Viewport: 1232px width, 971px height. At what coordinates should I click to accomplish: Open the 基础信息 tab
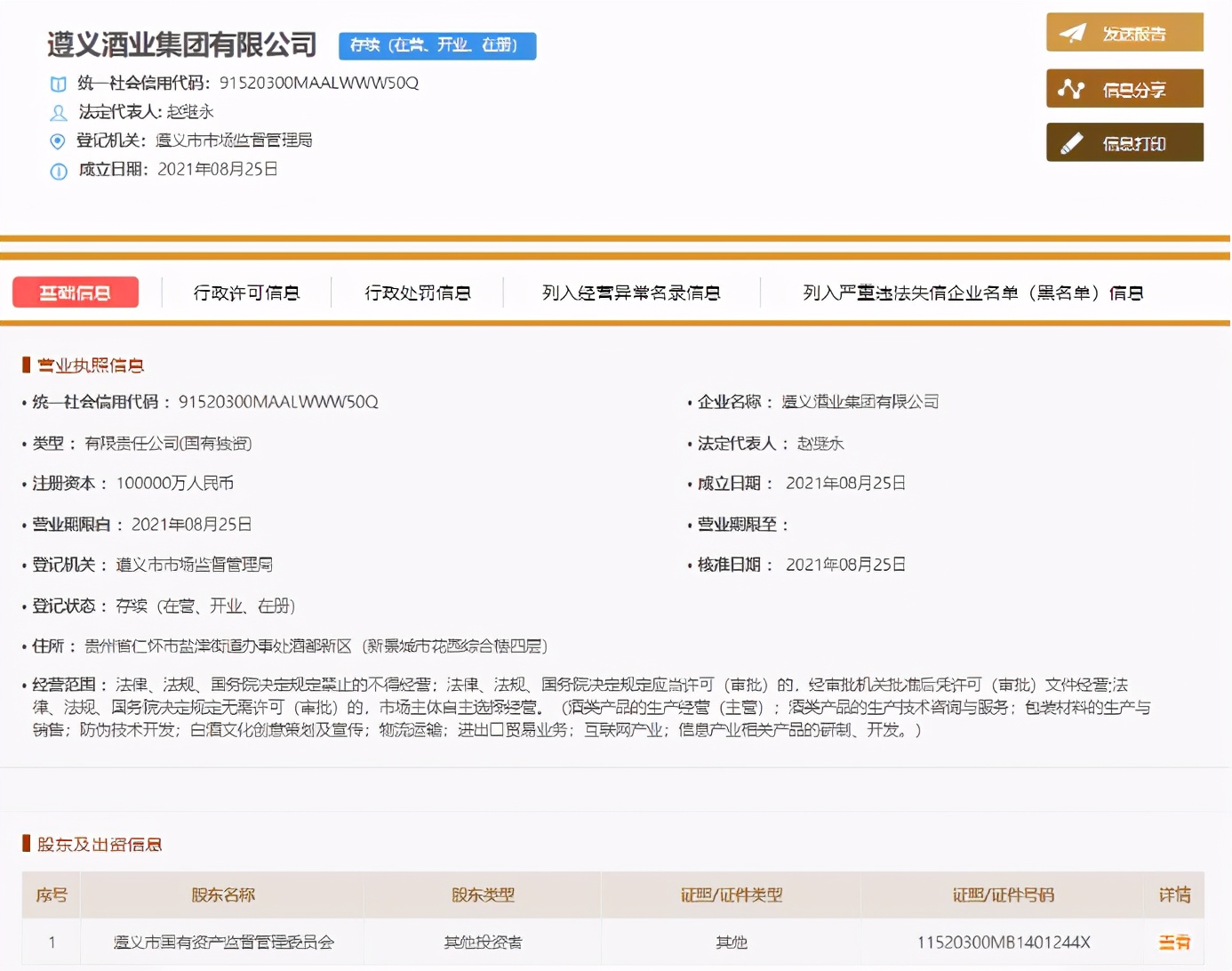click(76, 293)
